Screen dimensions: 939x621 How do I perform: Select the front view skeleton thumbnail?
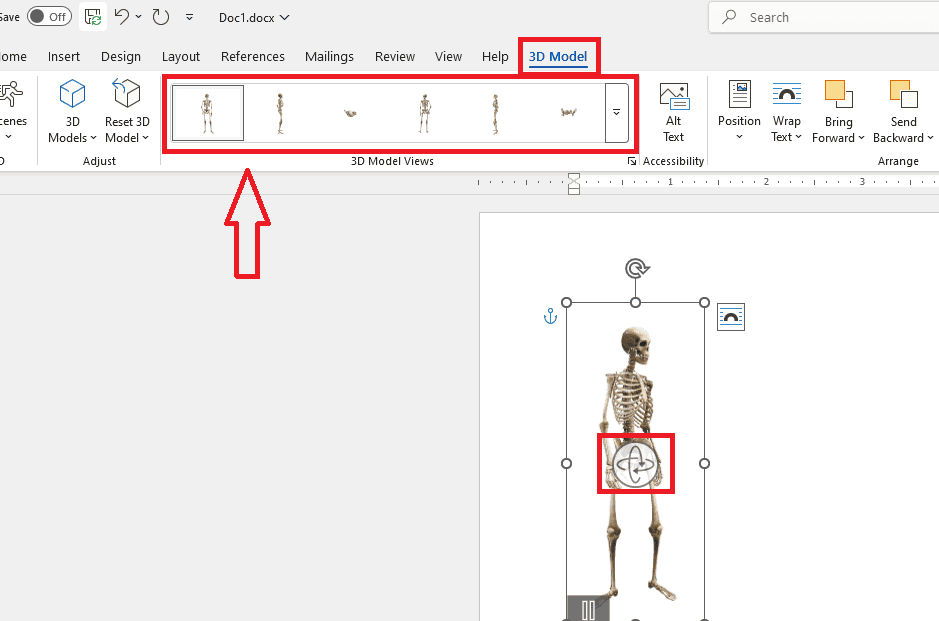tap(207, 113)
